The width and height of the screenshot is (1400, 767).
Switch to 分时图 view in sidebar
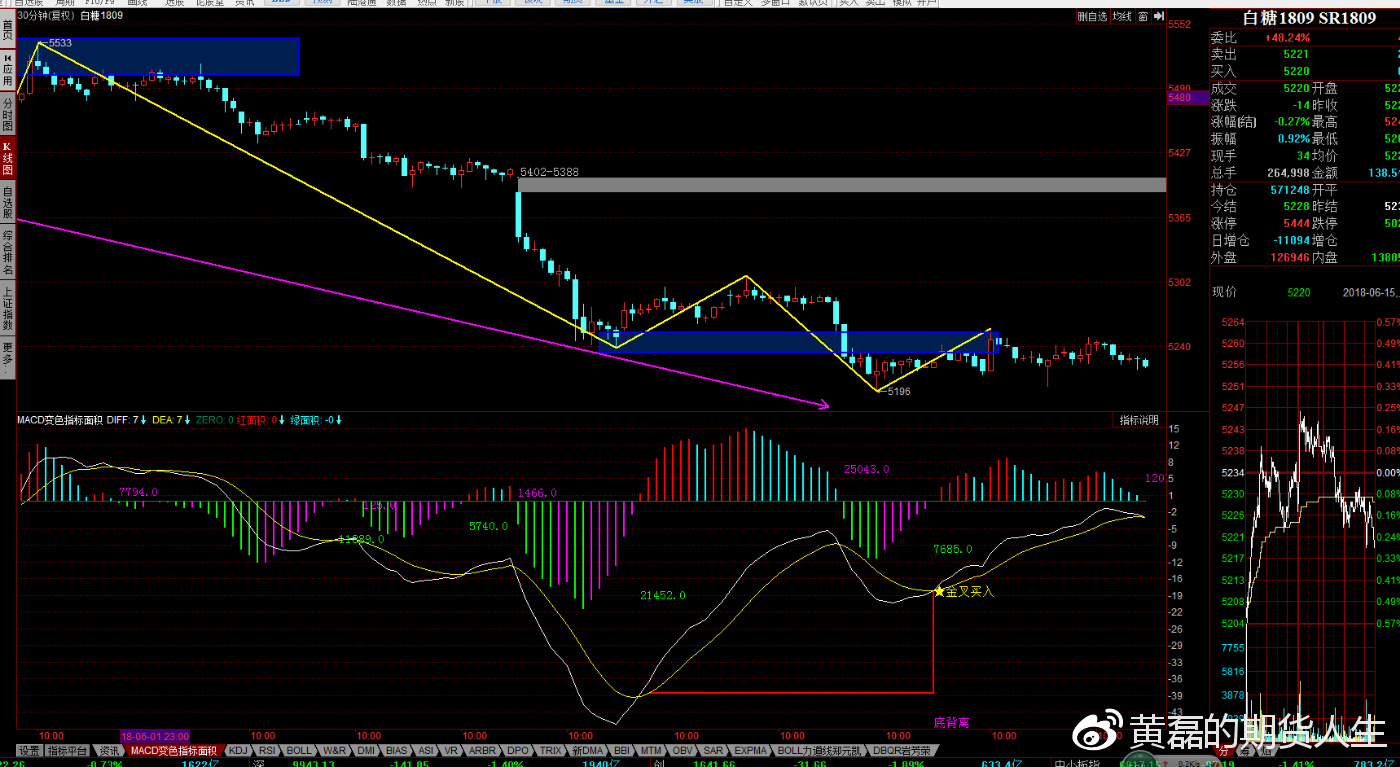(x=7, y=115)
